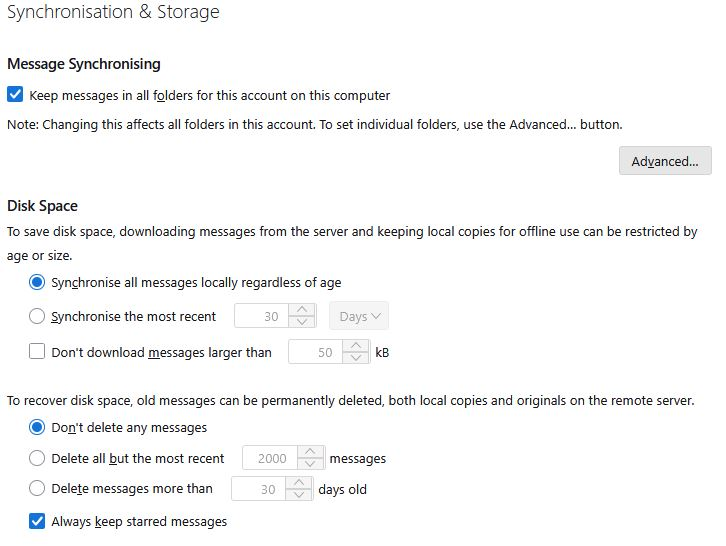Decrease max message size with down arrow
The image size is (726, 546).
[356, 358]
